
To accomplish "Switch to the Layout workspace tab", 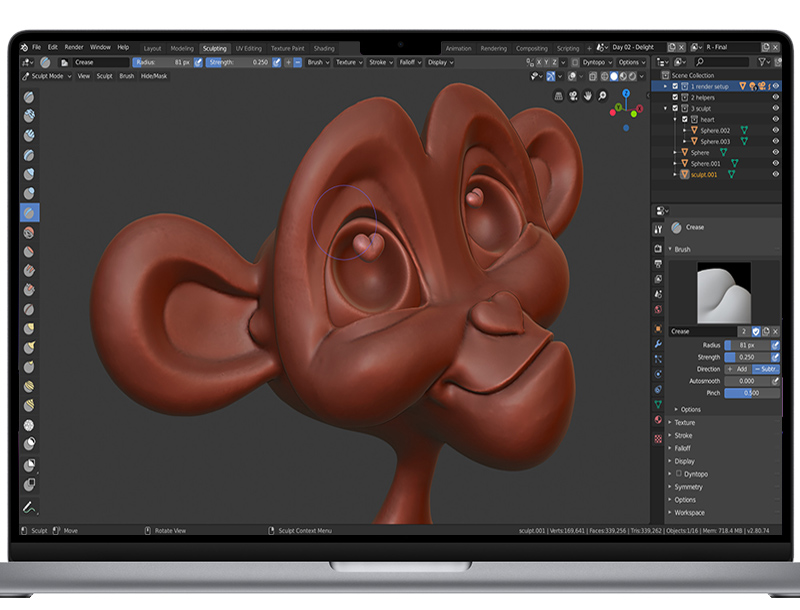I will point(152,48).
